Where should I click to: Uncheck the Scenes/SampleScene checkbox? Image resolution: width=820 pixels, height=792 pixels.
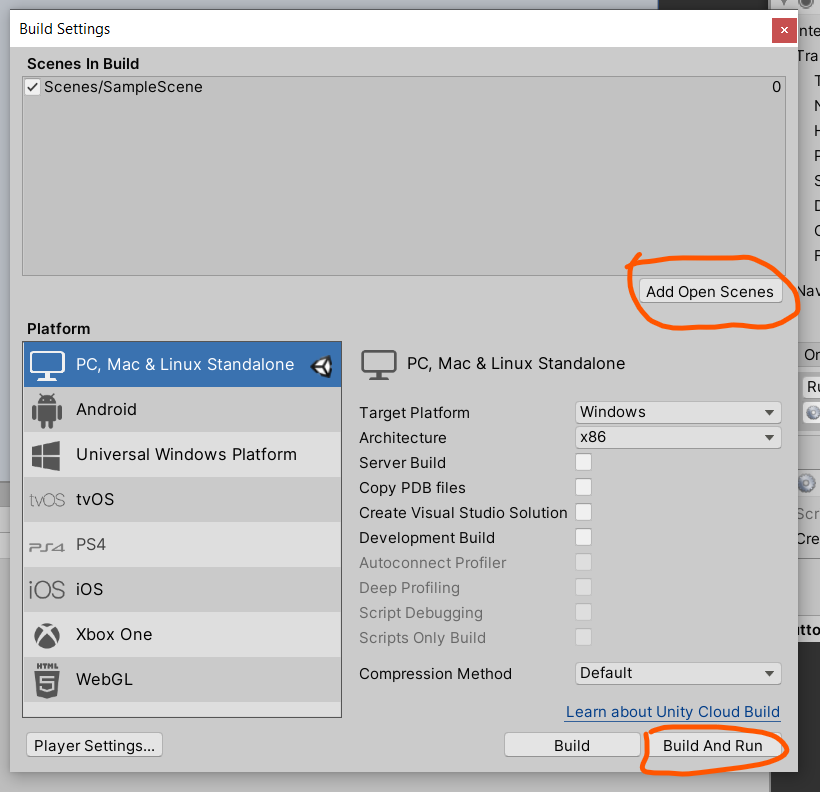point(32,87)
